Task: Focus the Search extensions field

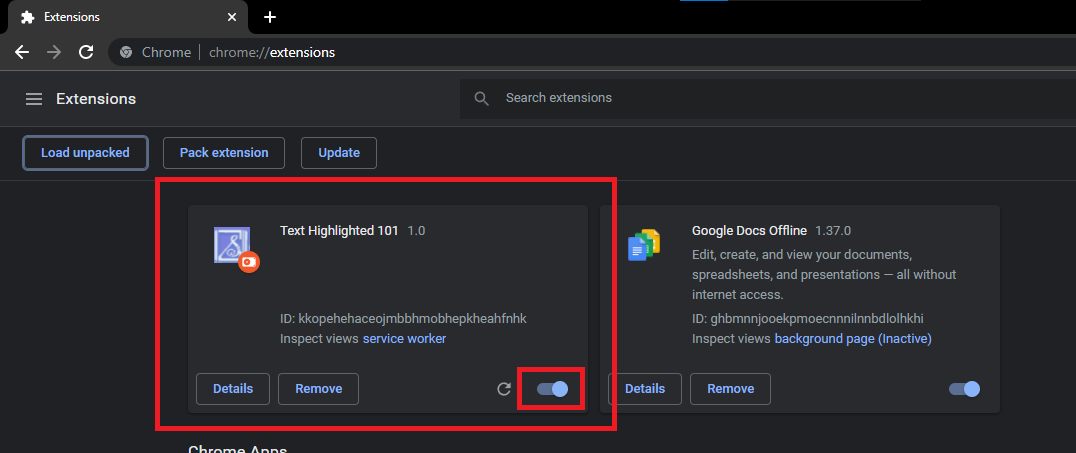Action: tap(768, 98)
